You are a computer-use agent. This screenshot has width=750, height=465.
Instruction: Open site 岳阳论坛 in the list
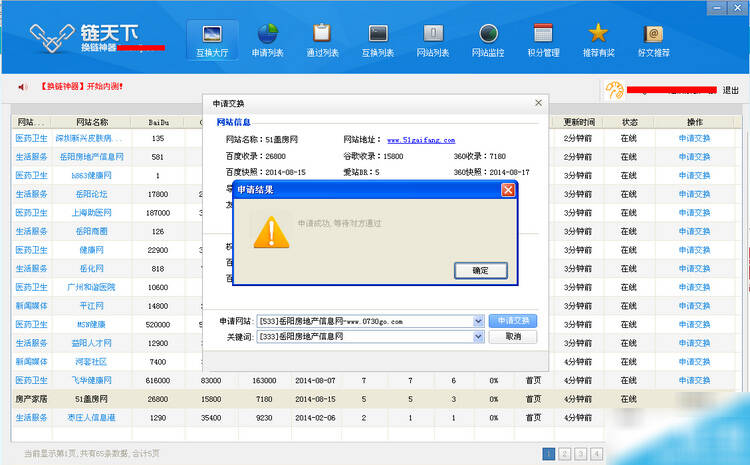(x=91, y=194)
